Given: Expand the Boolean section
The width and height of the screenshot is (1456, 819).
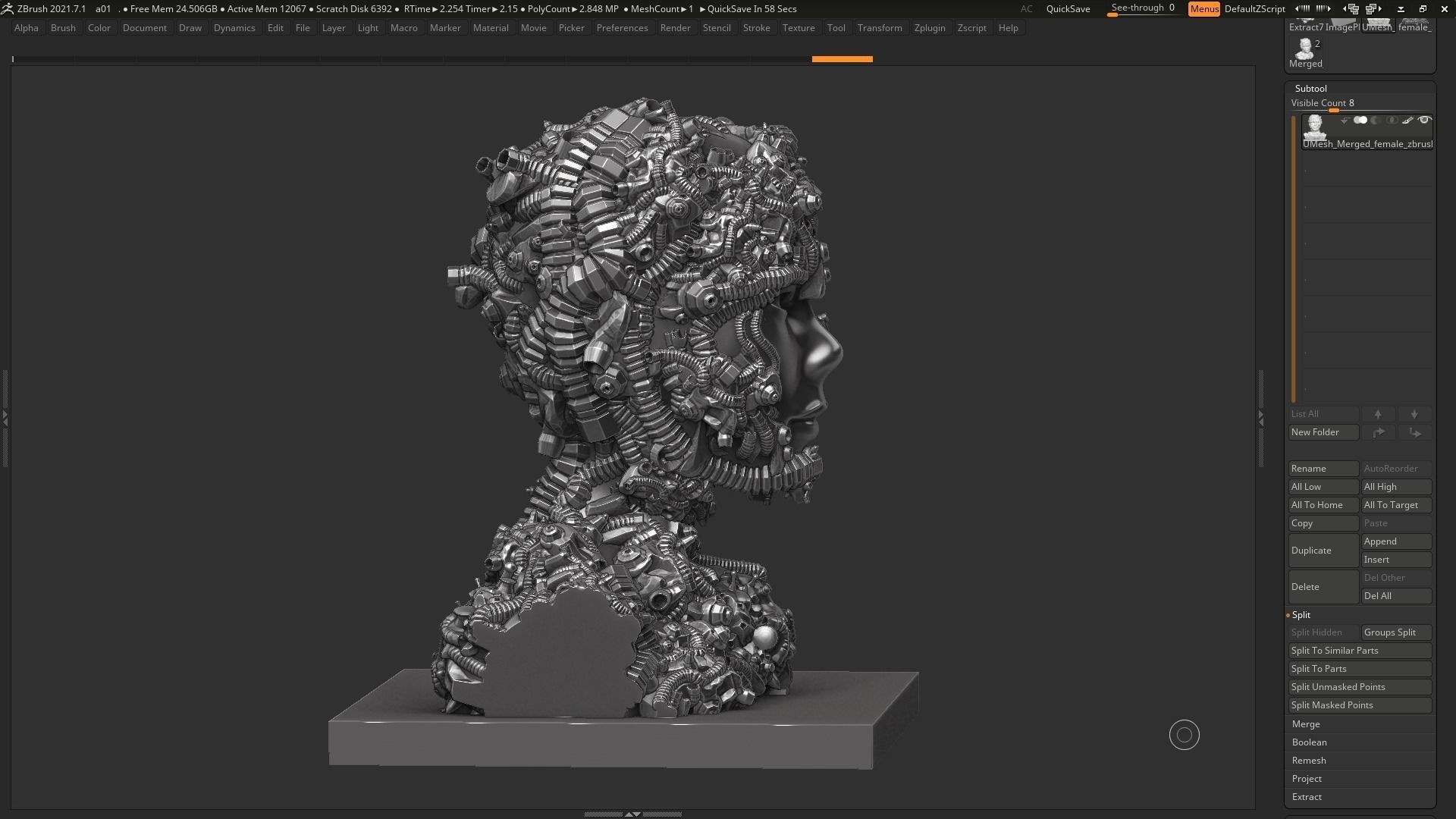Looking at the screenshot, I should pyautogui.click(x=1309, y=742).
